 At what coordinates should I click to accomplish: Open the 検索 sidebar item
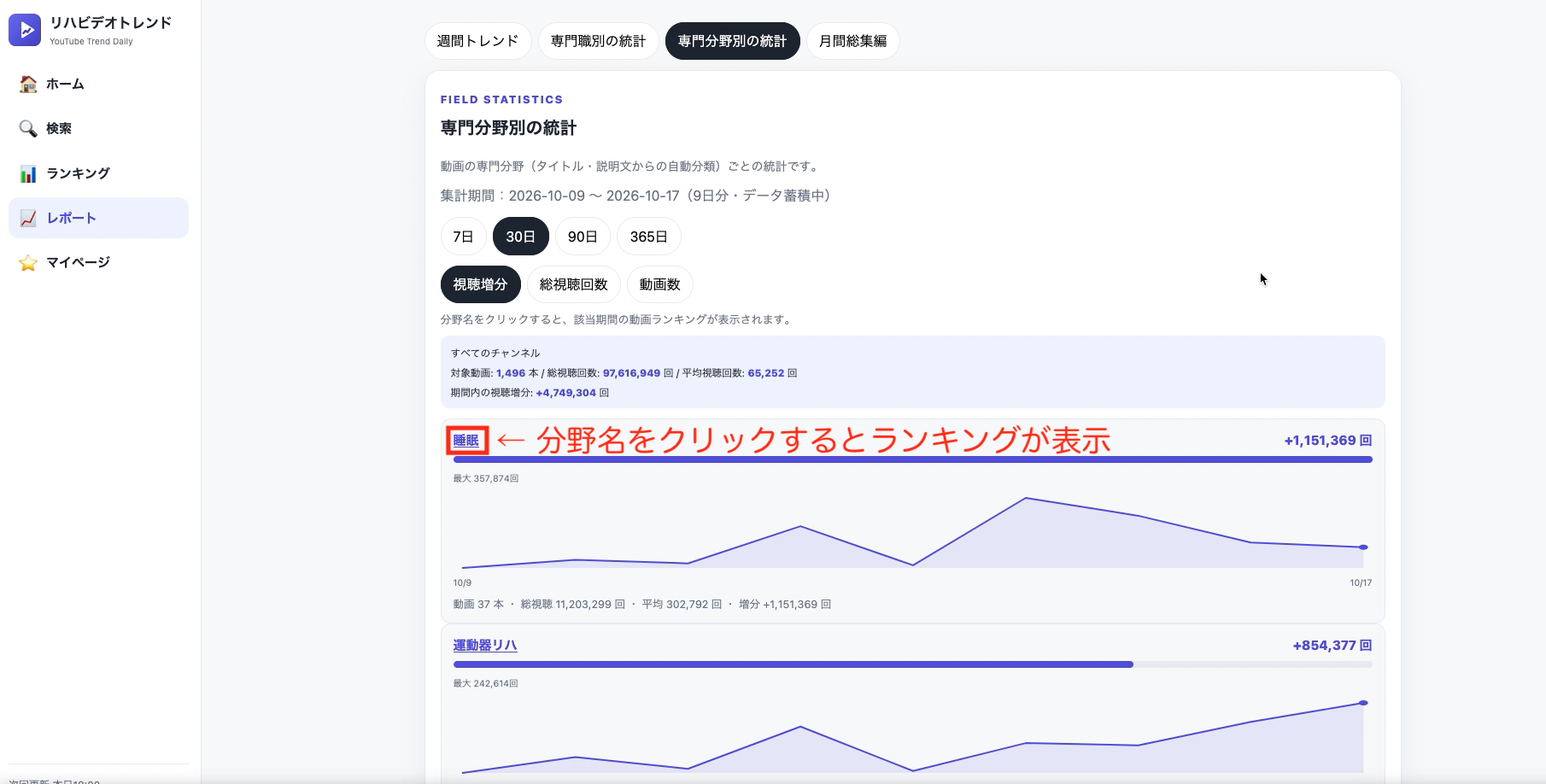point(98,128)
